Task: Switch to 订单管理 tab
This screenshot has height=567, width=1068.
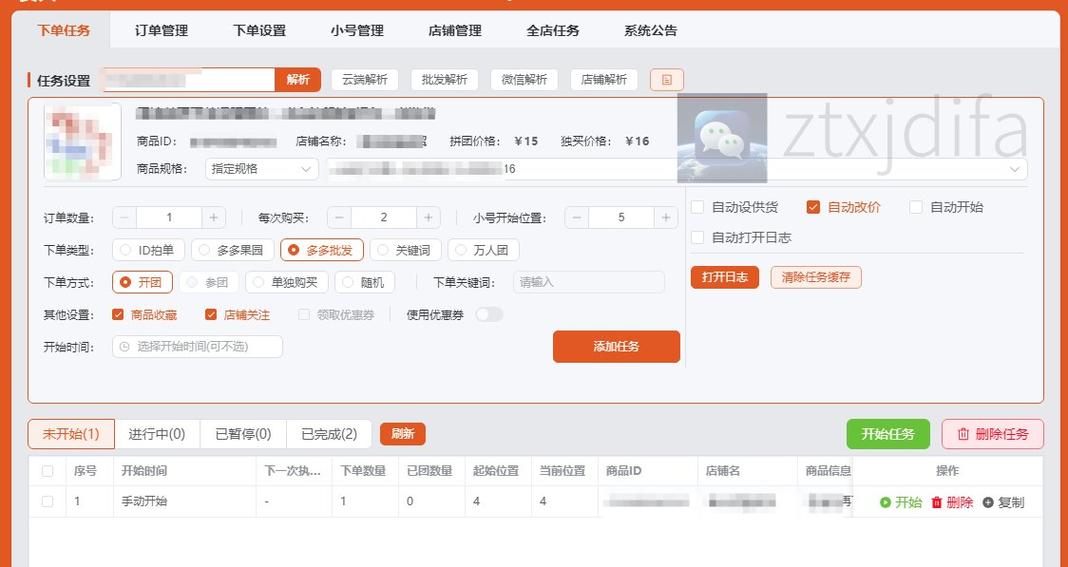Action: tap(161, 31)
